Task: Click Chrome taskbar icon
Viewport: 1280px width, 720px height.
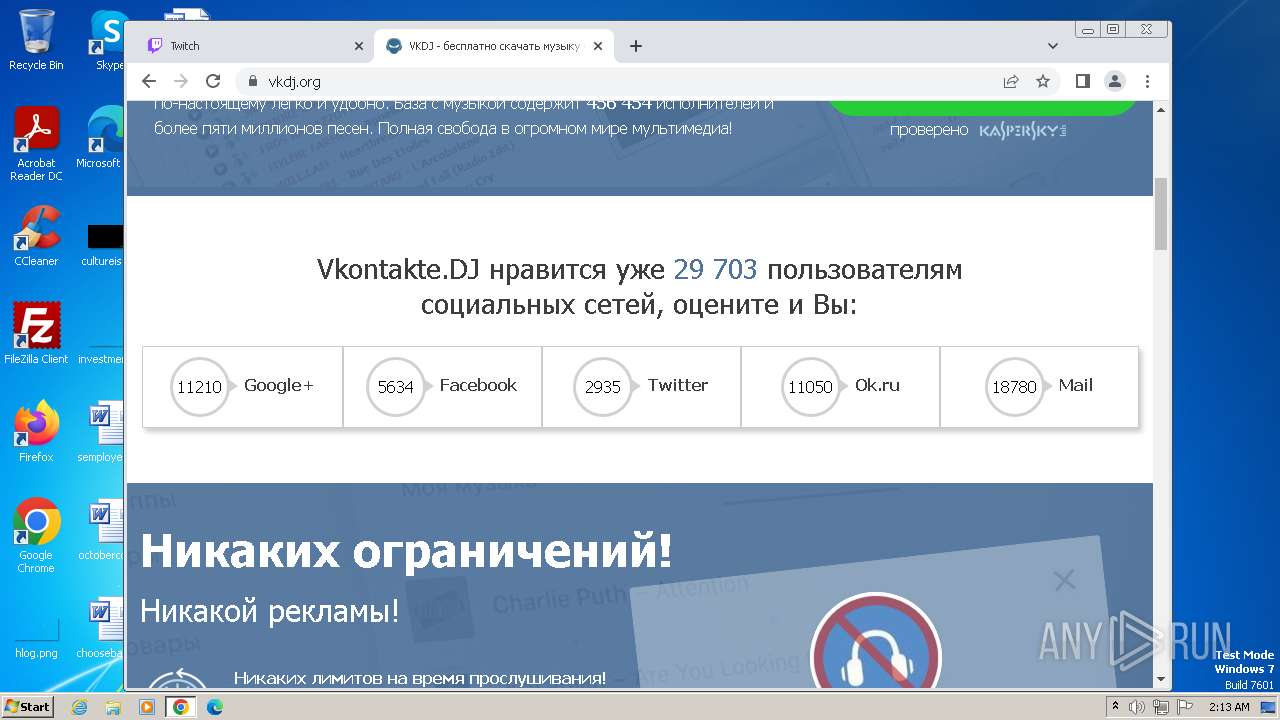Action: pos(181,707)
